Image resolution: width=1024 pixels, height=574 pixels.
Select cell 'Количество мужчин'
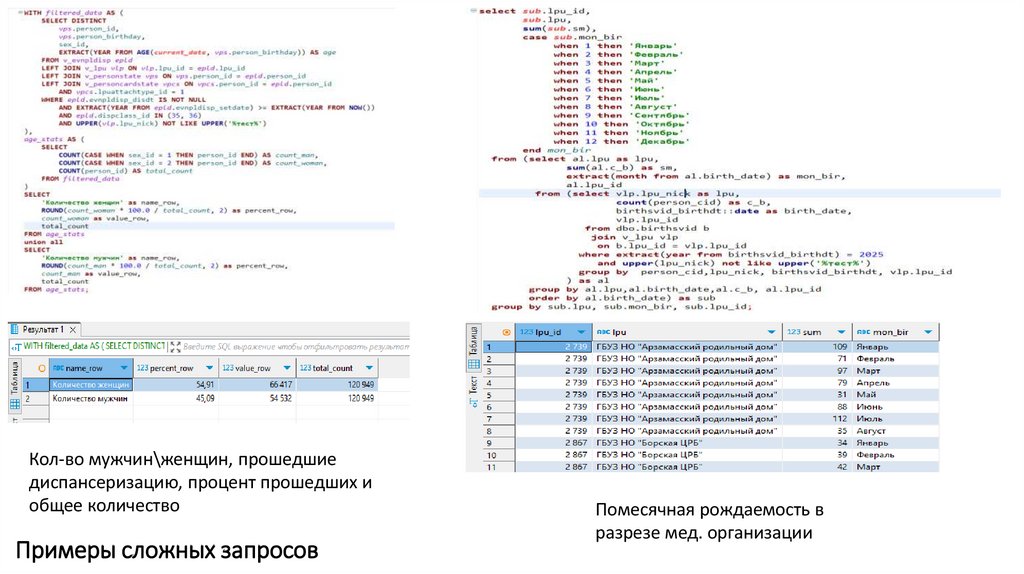click(x=91, y=398)
